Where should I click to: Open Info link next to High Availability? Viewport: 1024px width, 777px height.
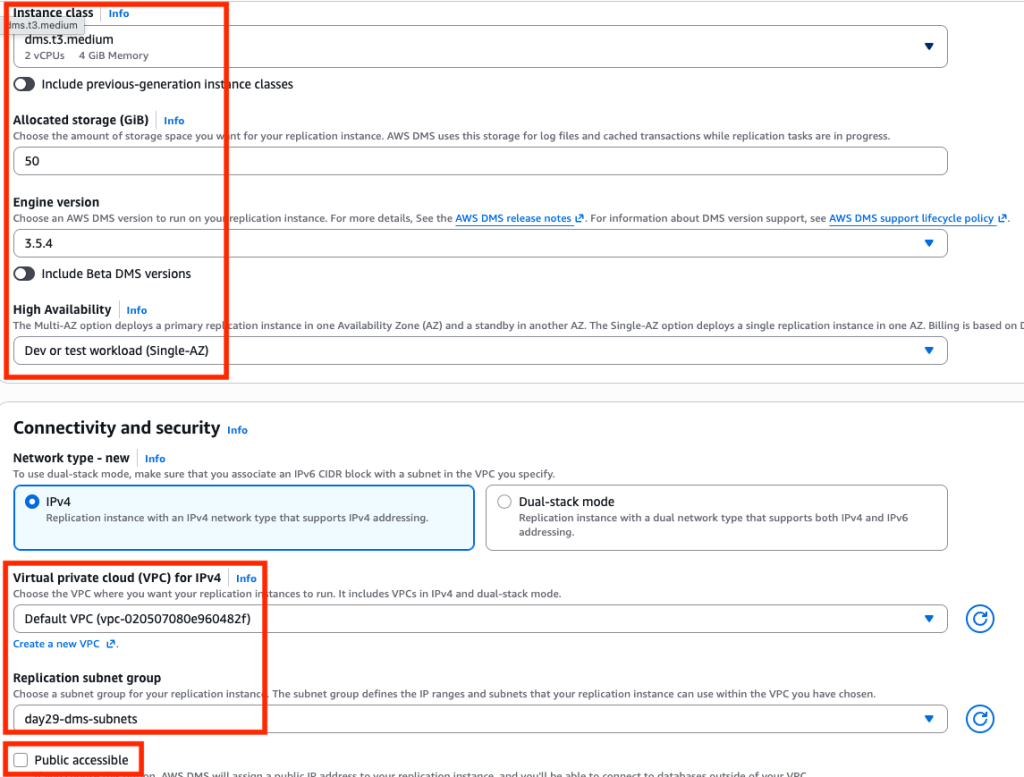(136, 310)
